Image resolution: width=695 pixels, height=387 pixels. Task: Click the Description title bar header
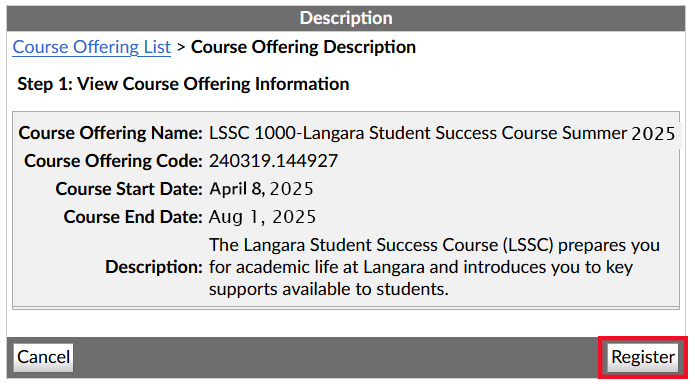pyautogui.click(x=346, y=18)
